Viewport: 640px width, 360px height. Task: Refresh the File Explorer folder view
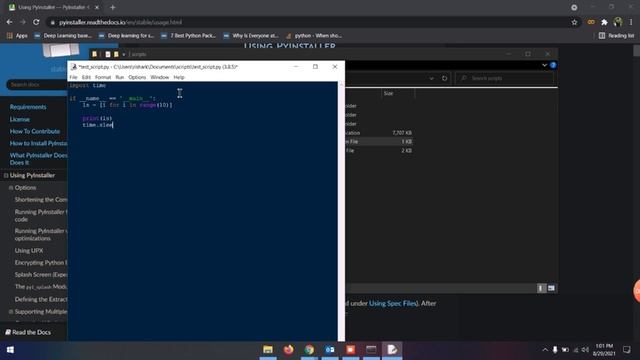coord(444,78)
